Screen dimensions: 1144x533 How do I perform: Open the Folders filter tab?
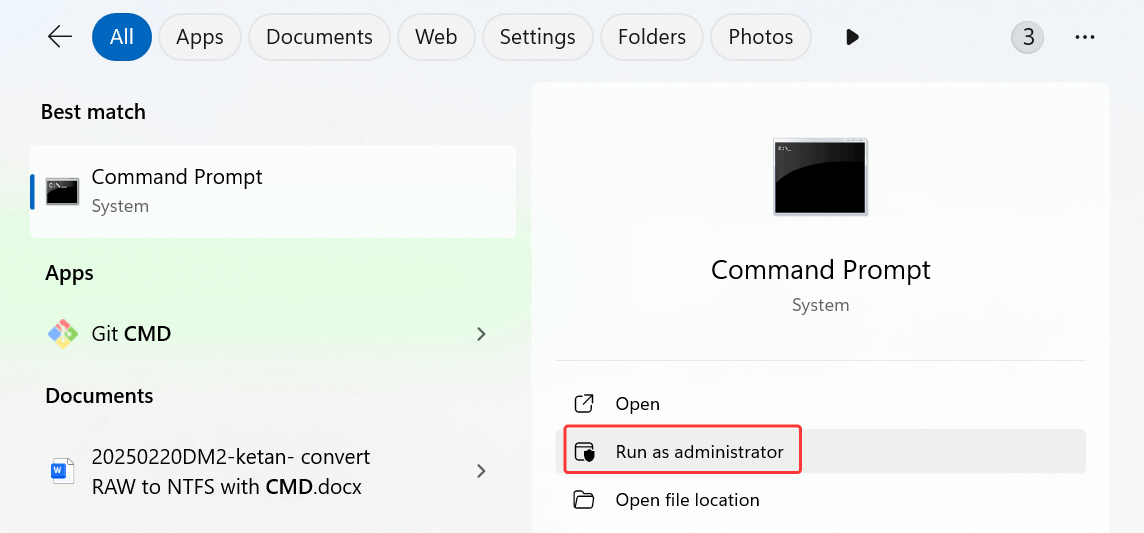pos(649,37)
